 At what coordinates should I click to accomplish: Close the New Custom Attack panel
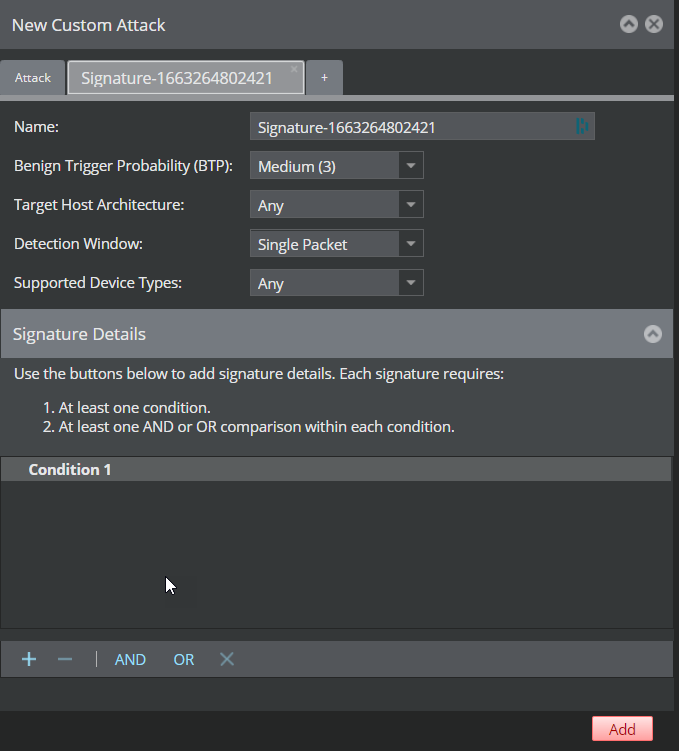[654, 24]
